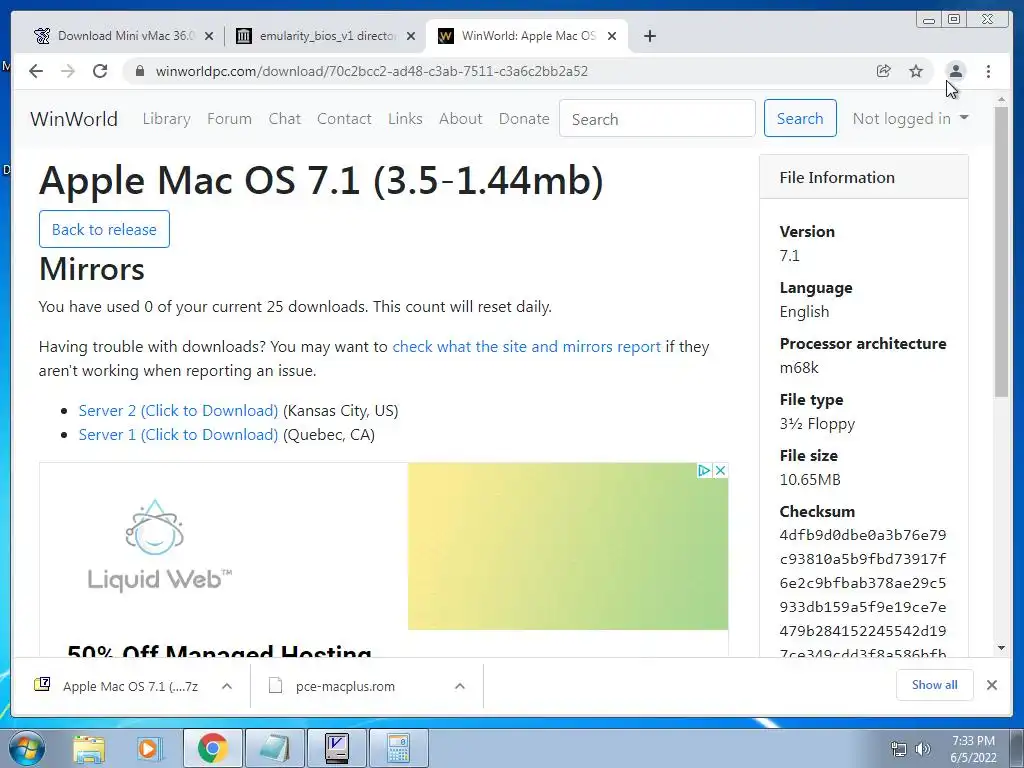Click the volume speaker tray icon

[x=922, y=749]
